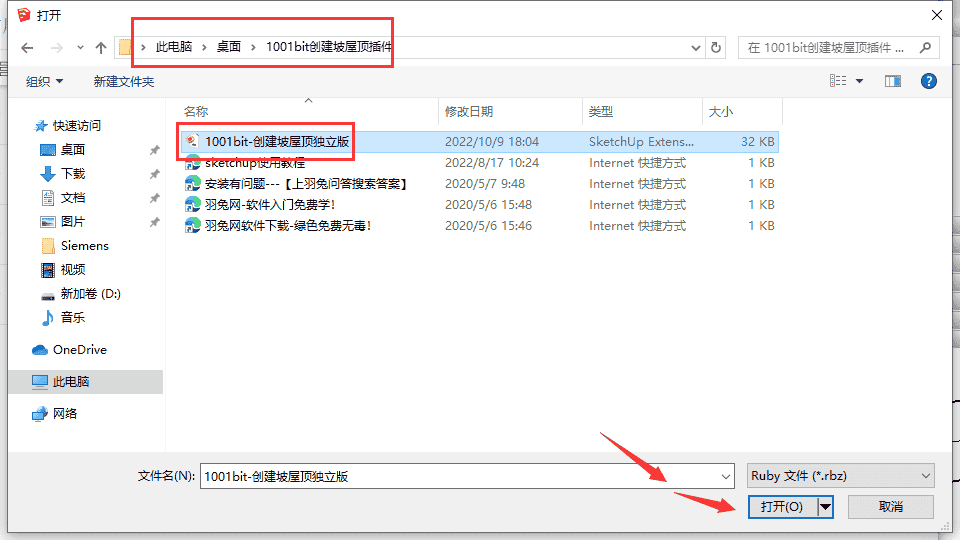Screen dimensions: 960x540
Task: Open 网络 in the sidebar
Action: click(x=65, y=413)
